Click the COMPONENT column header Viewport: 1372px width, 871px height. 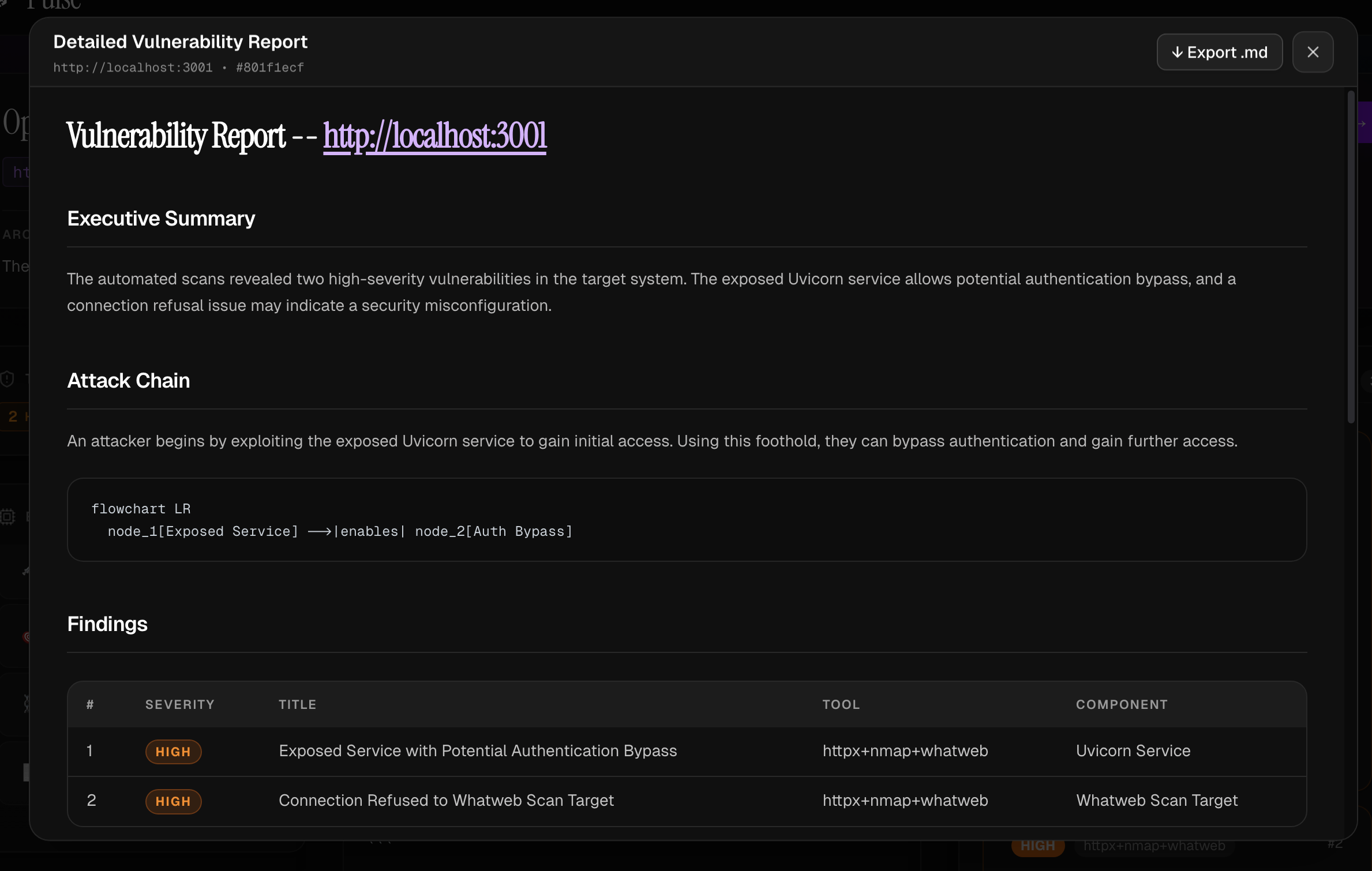(1122, 704)
